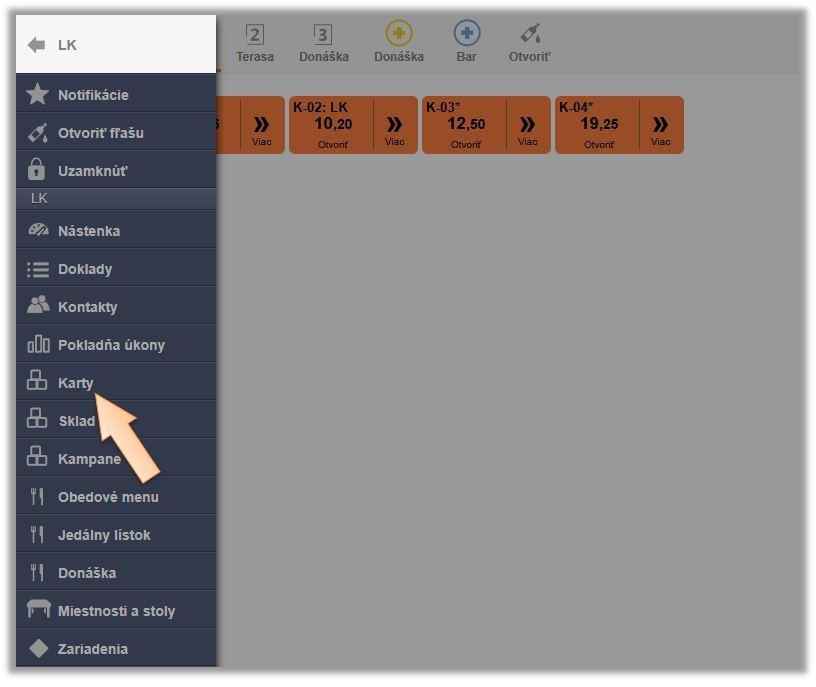Open the K-03 order tile showing 12,50
Image resolution: width=816 pixels, height=687 pixels.
[465, 125]
